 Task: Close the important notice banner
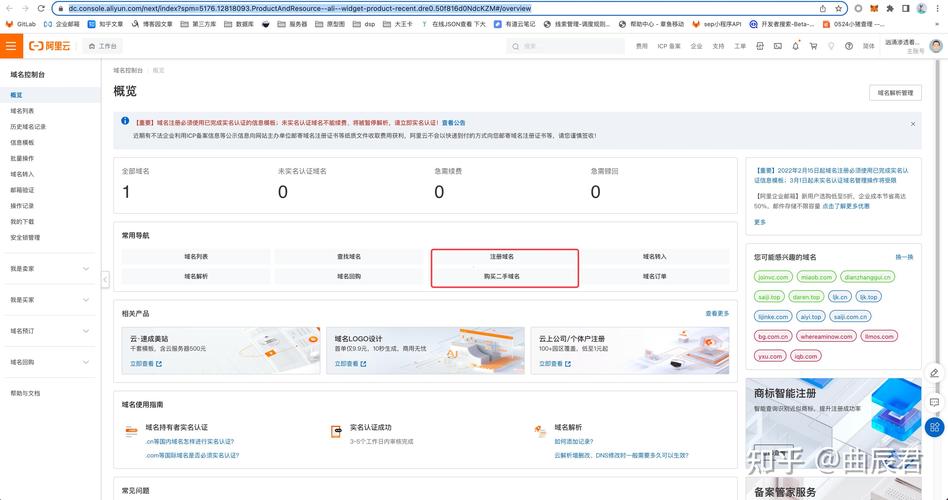pos(912,124)
